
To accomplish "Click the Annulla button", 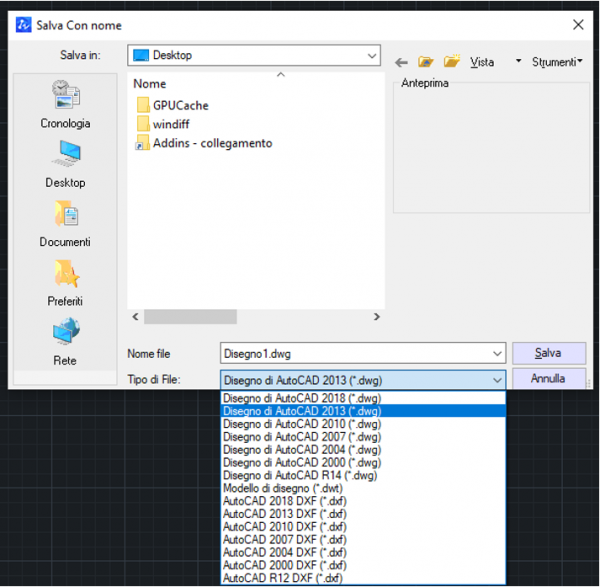I will [549, 378].
